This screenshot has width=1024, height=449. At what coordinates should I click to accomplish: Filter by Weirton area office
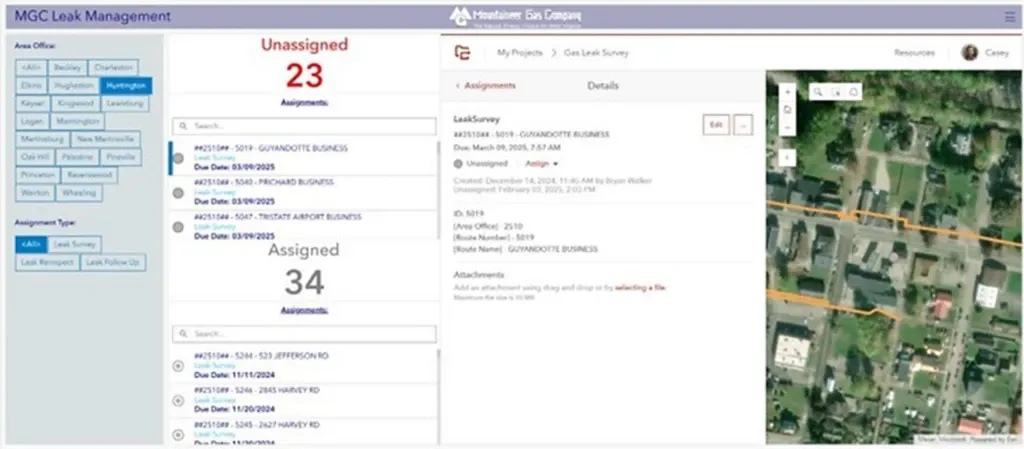click(35, 193)
